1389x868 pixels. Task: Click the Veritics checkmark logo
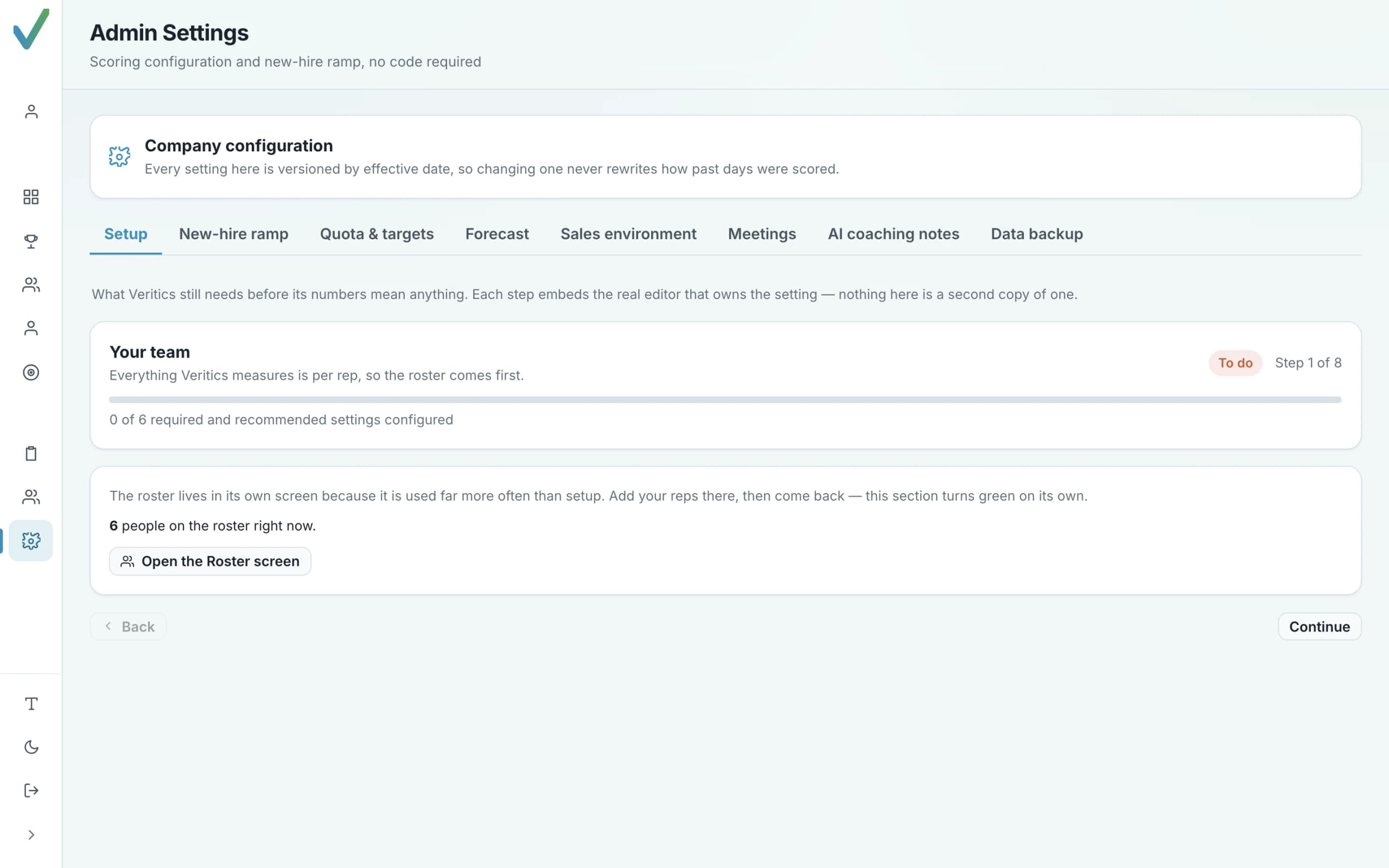point(31,29)
